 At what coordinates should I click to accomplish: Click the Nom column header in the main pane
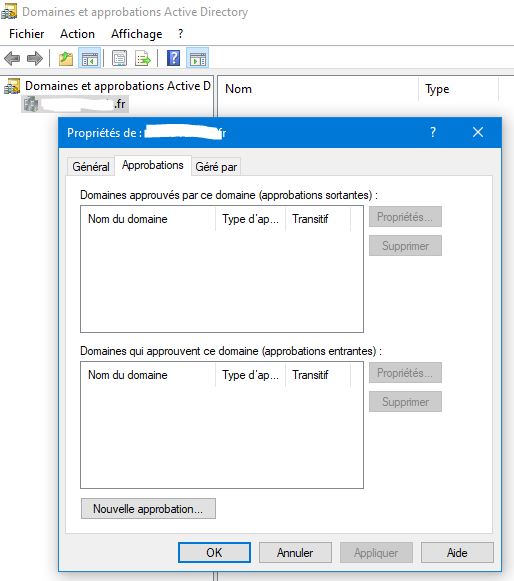pyautogui.click(x=318, y=89)
